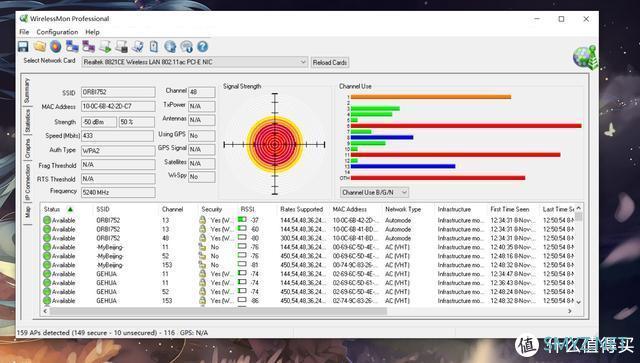Click the toolbar icon with green arrow

coord(105,47)
